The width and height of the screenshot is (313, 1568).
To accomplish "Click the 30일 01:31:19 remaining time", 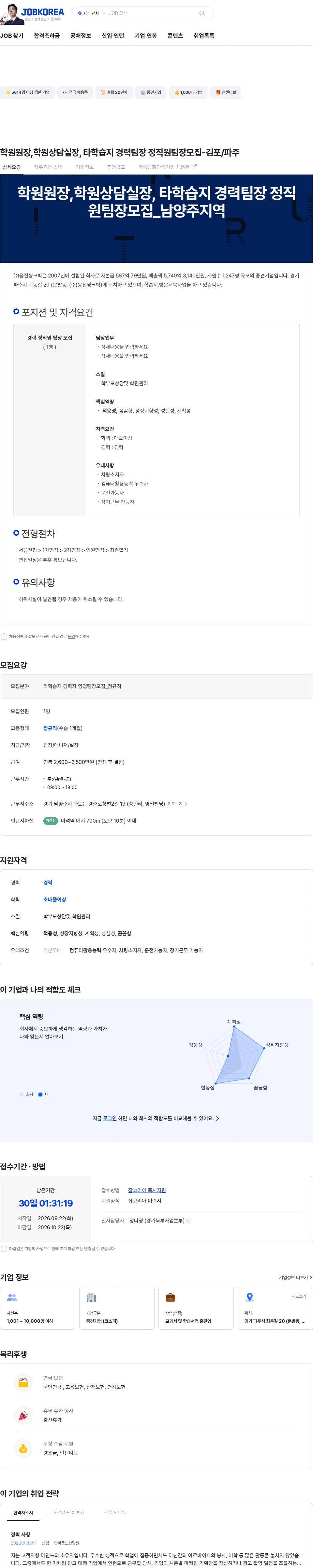I will (x=46, y=1203).
